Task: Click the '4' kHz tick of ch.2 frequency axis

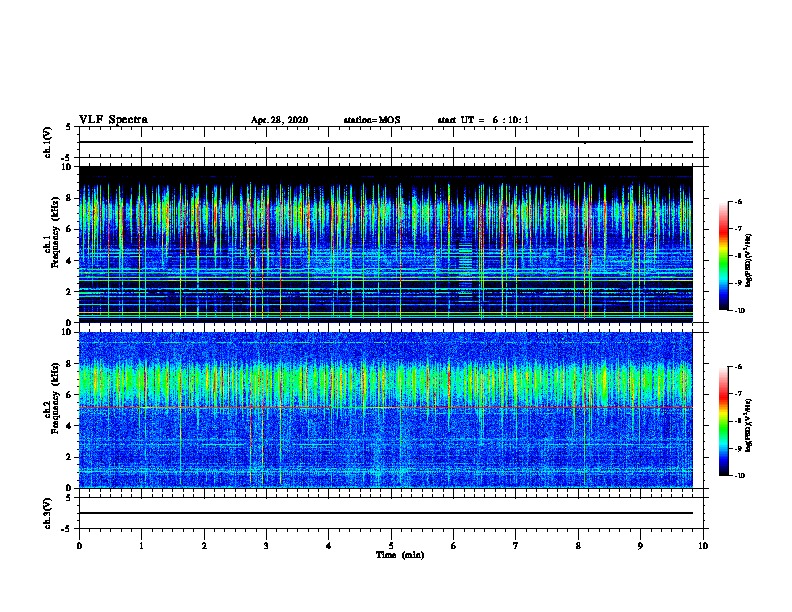Action: [x=70, y=426]
